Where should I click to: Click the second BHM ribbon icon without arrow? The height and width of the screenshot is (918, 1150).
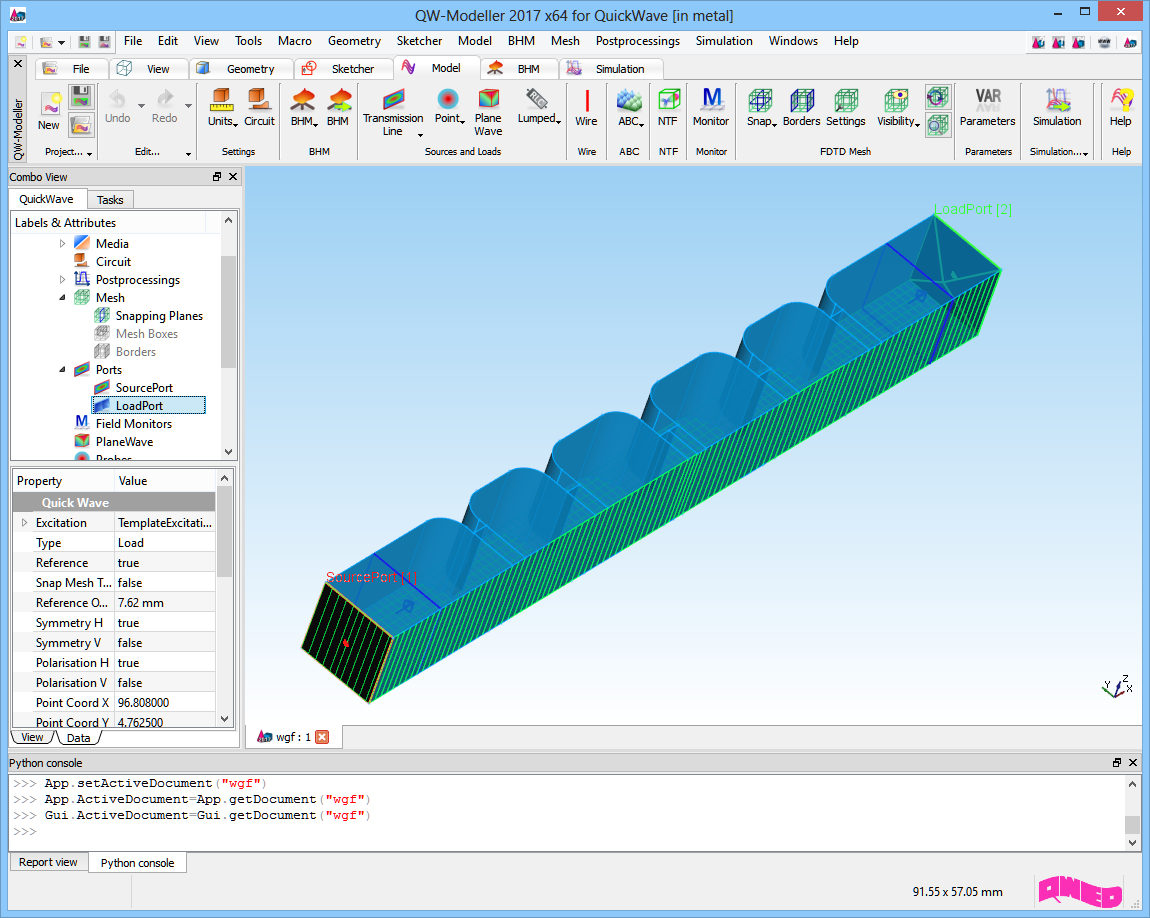(338, 100)
